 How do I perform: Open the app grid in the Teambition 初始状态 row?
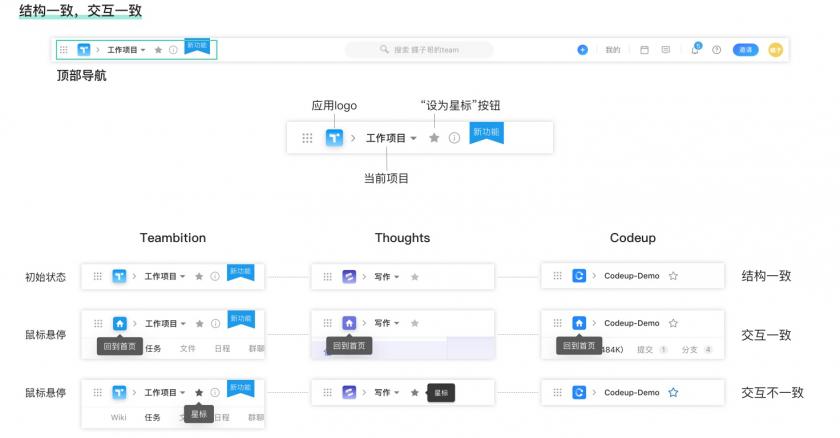98,276
